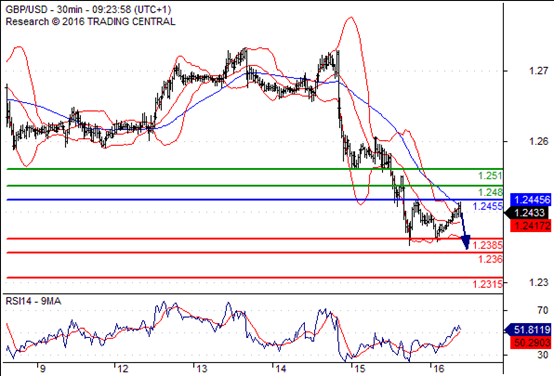Click the black 1.2433 current price marker
The height and width of the screenshot is (376, 554).
tap(528, 213)
